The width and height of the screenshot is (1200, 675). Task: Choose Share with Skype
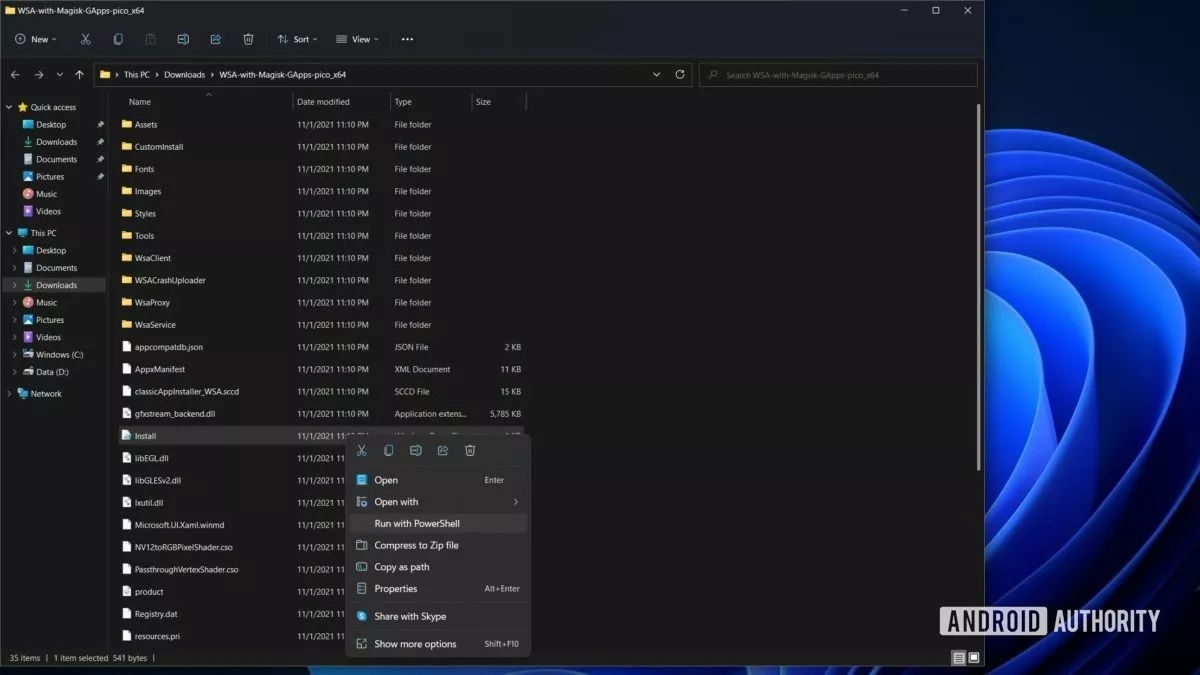[x=437, y=617]
